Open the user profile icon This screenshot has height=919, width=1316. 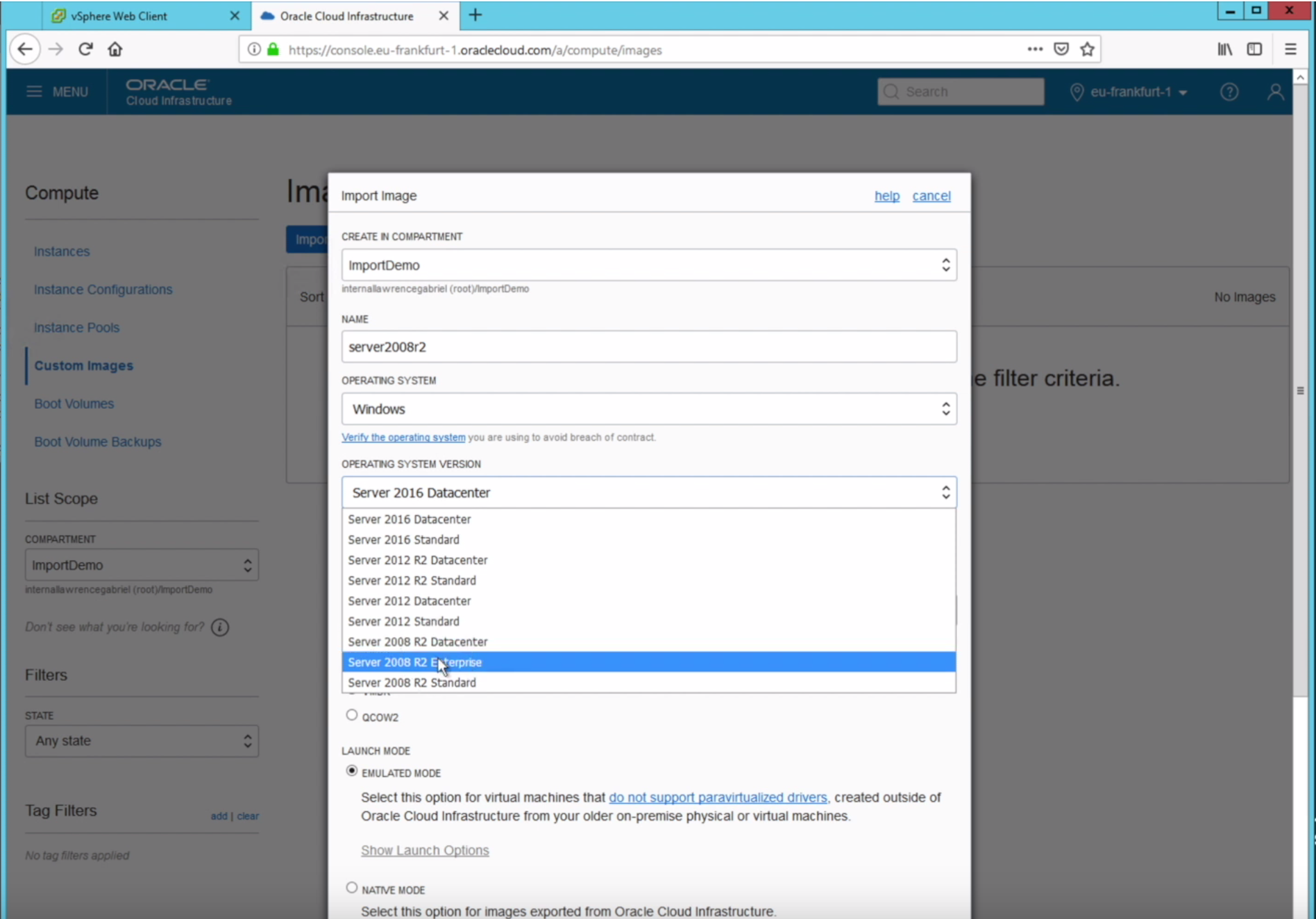1275,92
